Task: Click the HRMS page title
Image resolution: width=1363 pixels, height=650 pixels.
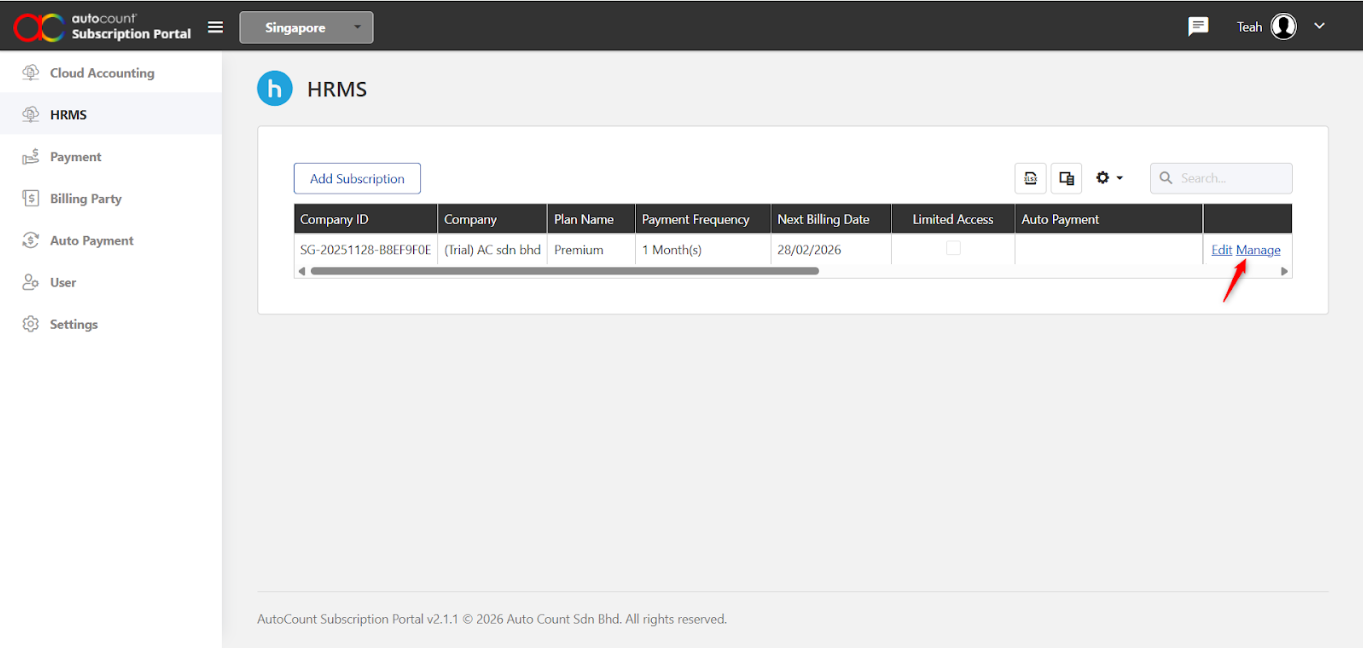Action: (x=337, y=89)
